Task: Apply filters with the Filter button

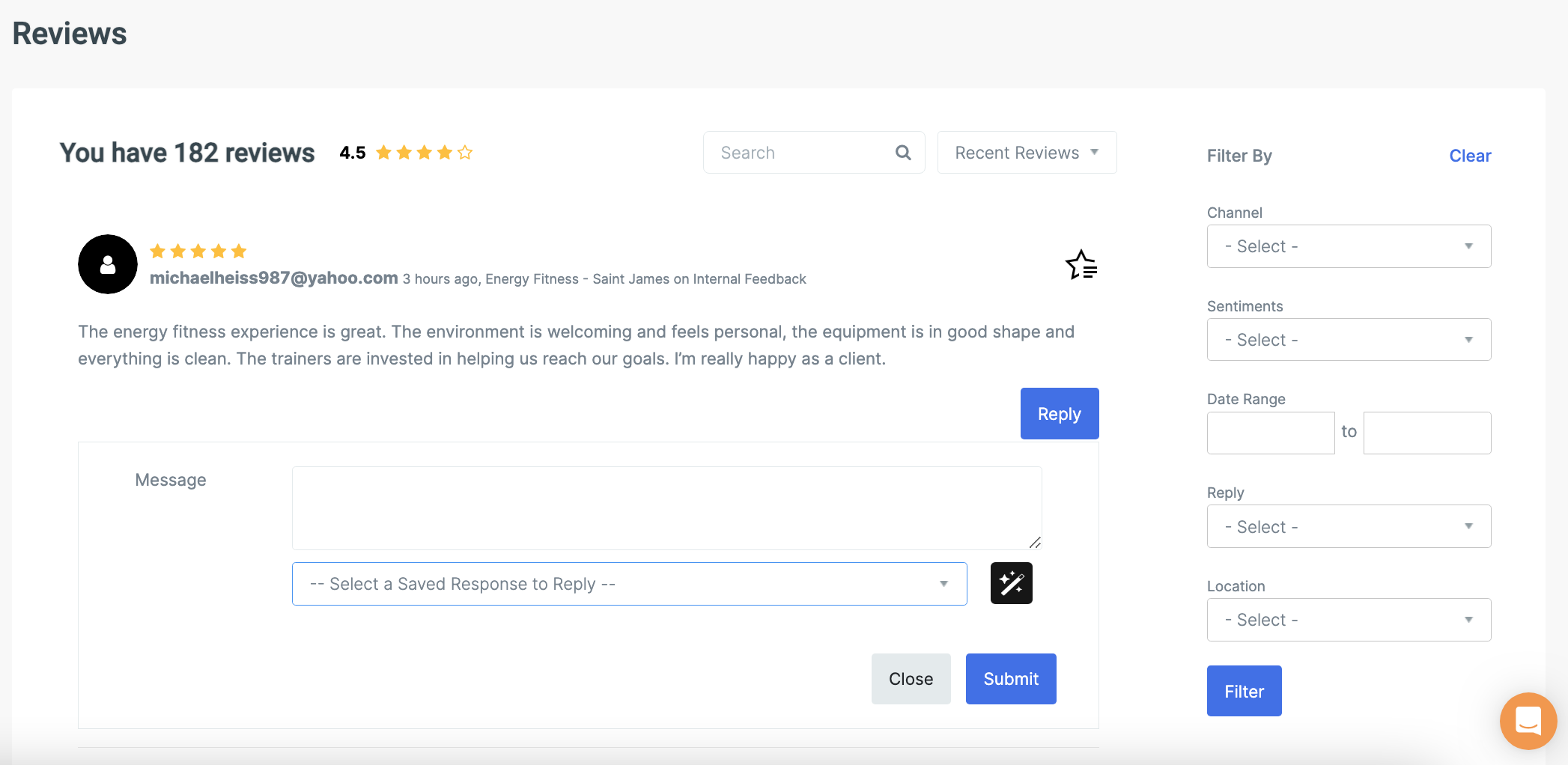Action: [x=1244, y=691]
